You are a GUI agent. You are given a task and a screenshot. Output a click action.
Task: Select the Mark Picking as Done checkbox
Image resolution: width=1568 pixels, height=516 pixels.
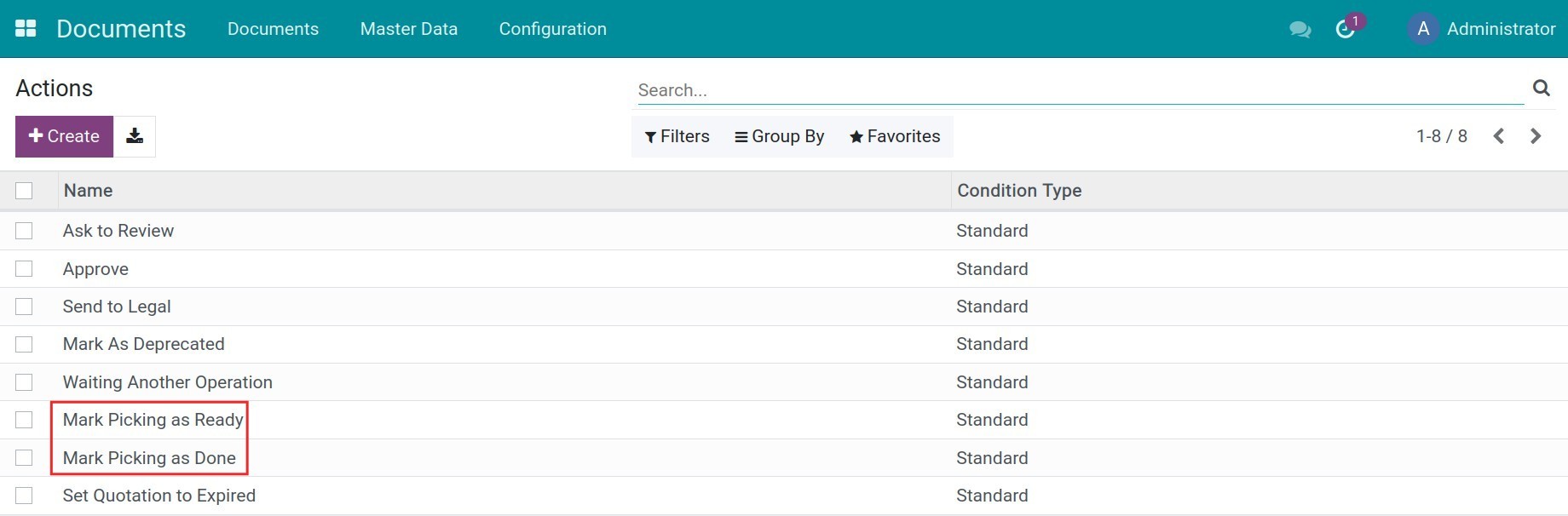24,458
